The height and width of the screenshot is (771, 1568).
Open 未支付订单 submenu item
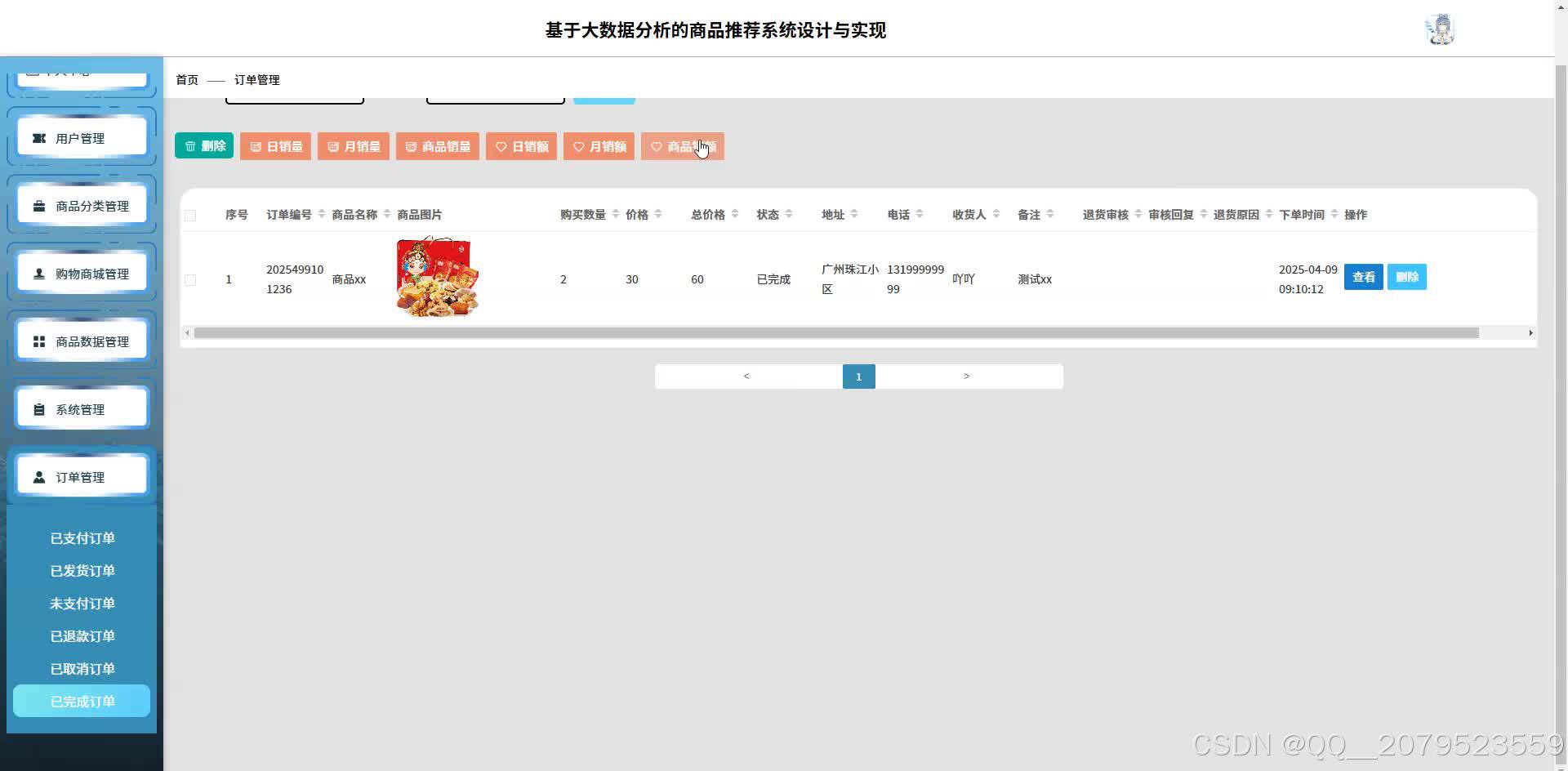82,604
